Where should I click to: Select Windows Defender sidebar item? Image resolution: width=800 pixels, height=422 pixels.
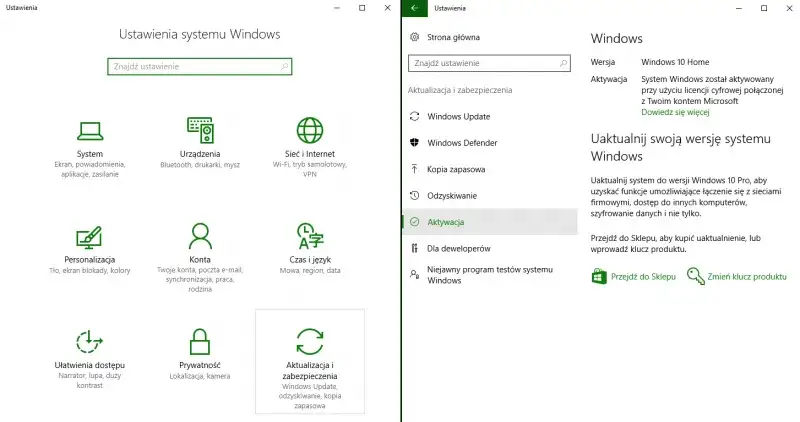point(490,143)
